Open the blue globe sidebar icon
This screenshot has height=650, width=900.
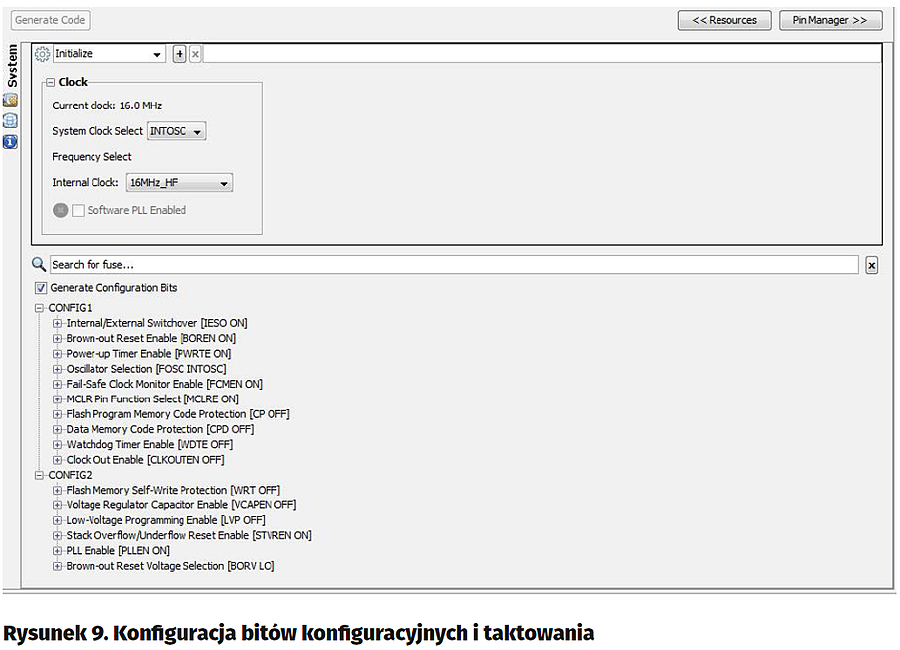(11, 120)
